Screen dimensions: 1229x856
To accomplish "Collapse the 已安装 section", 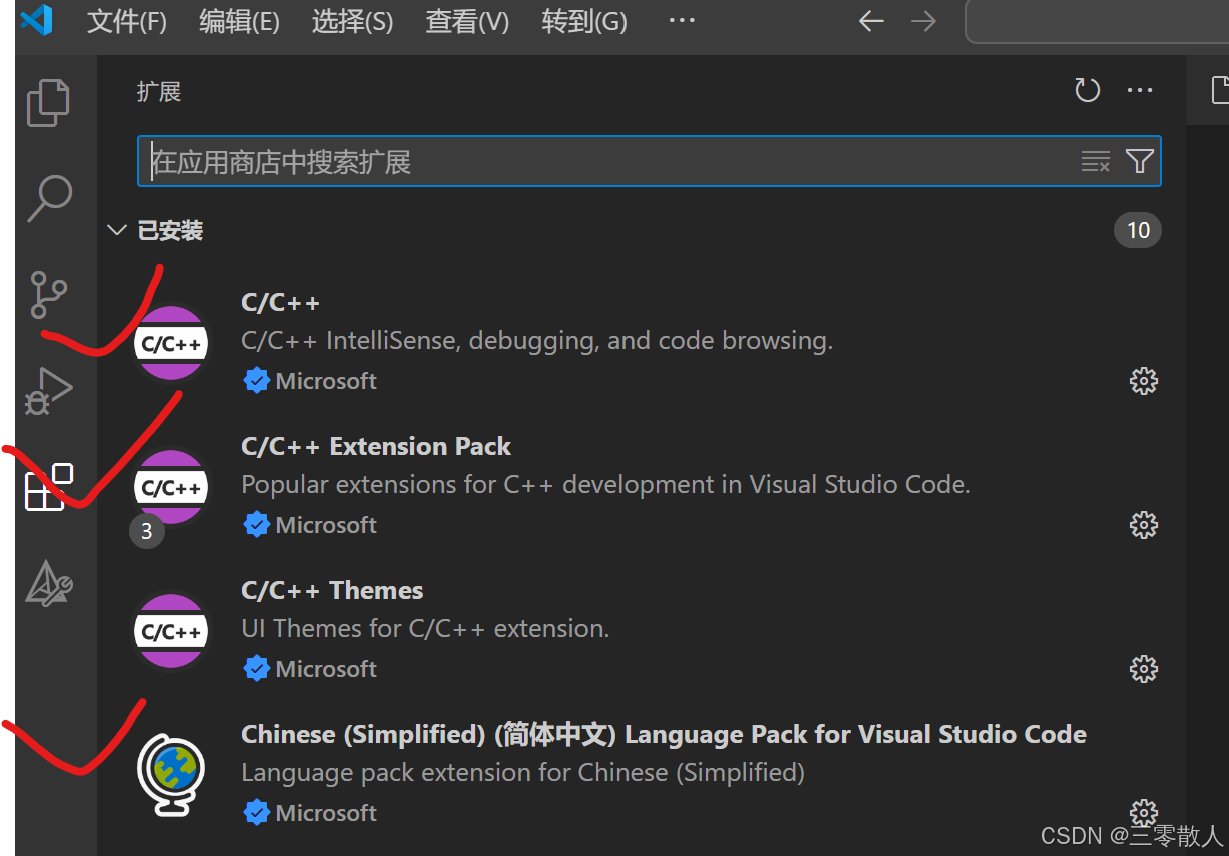I will tap(117, 229).
